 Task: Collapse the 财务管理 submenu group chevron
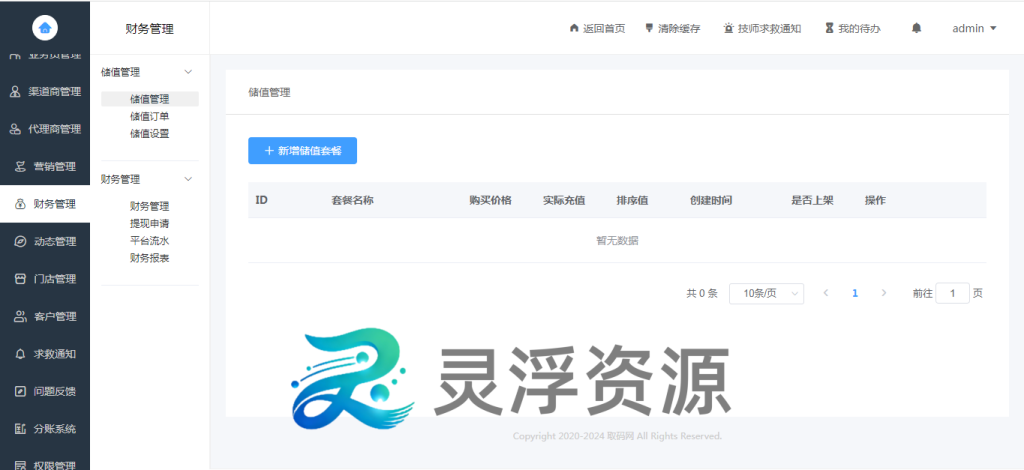(x=188, y=179)
